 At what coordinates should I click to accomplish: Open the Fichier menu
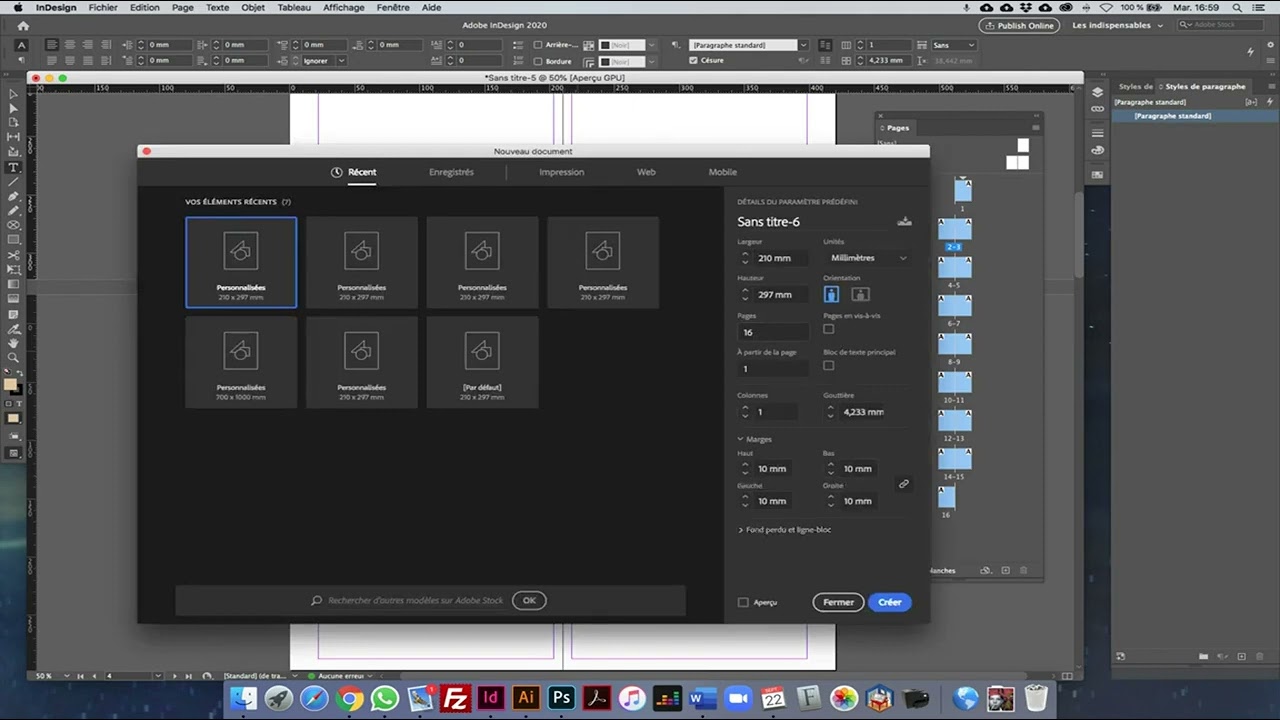102,7
